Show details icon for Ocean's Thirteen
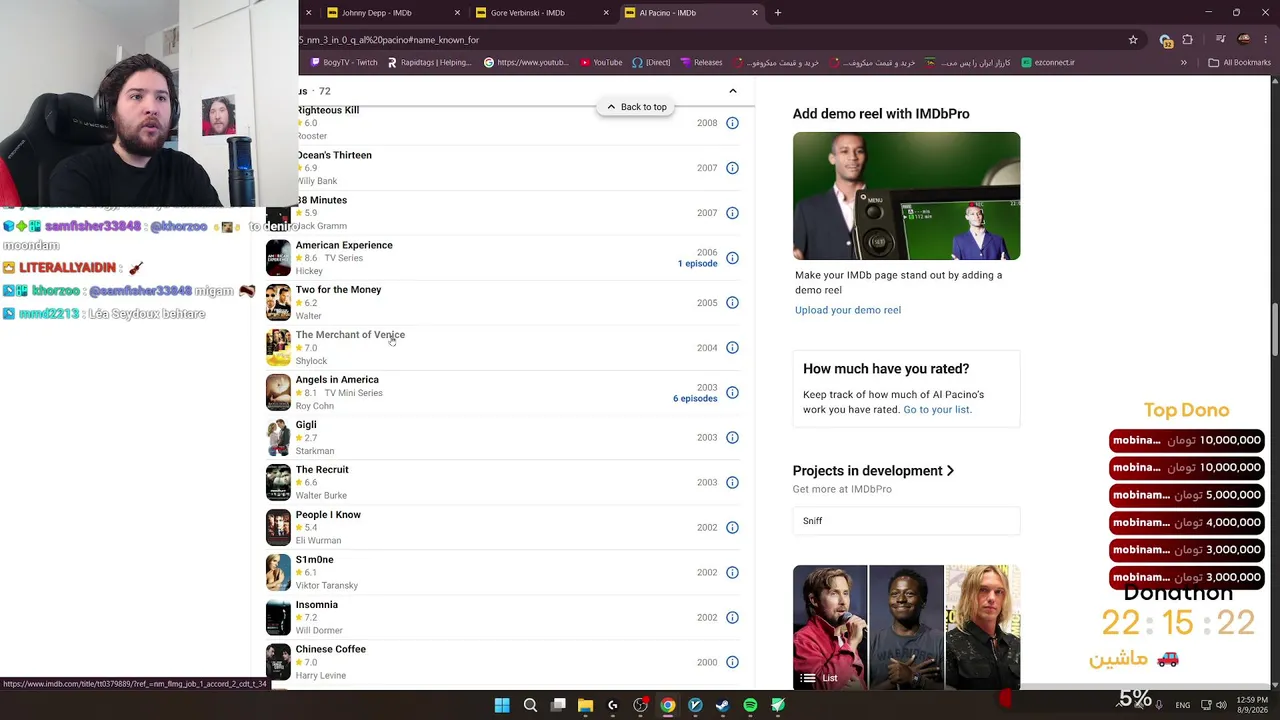 coord(732,168)
